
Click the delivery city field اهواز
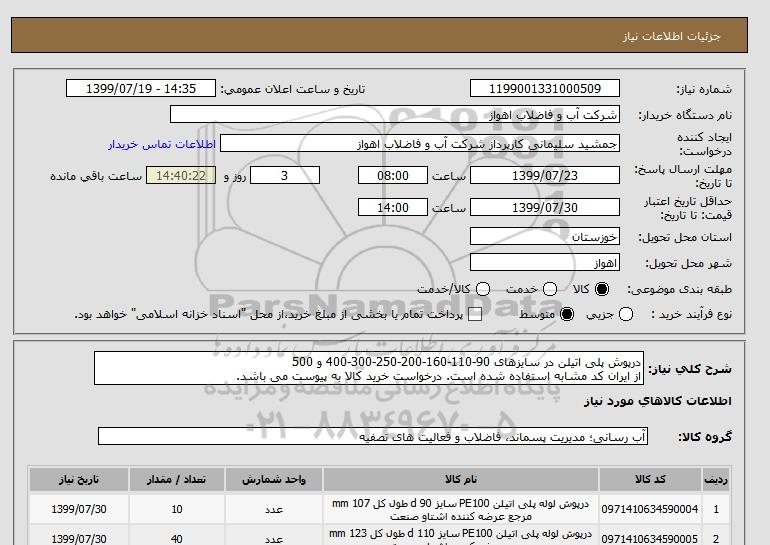(x=545, y=263)
